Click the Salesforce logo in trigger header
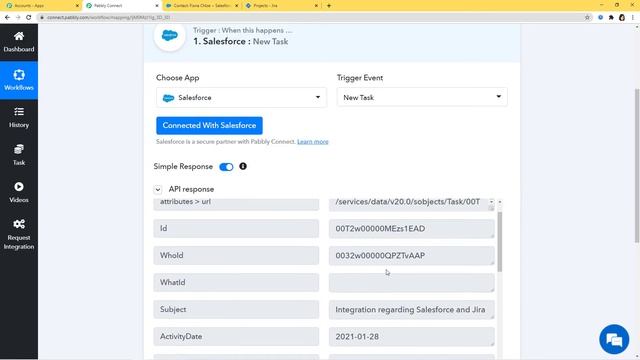 pyautogui.click(x=169, y=36)
